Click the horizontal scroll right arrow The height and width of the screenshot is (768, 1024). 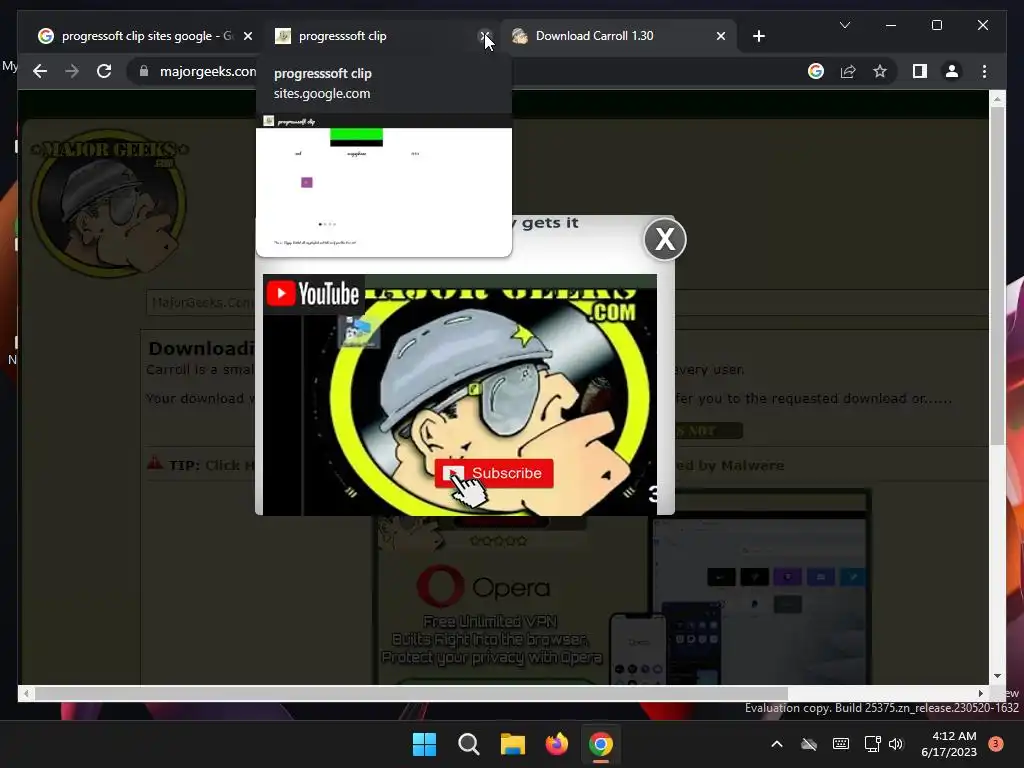pos(981,693)
